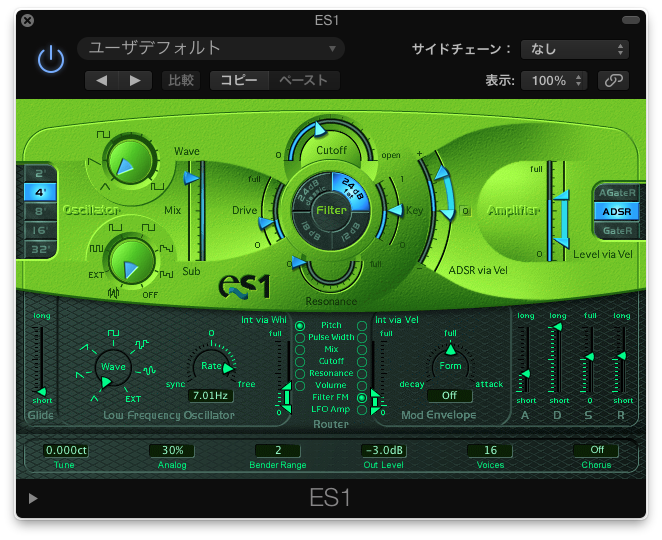
Task: Enable right Pitch router radio button
Action: click(362, 326)
